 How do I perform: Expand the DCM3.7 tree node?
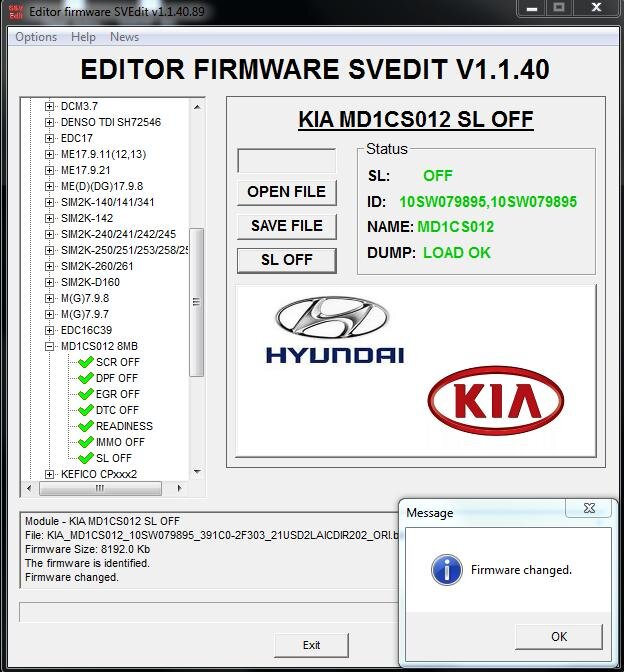[49, 106]
